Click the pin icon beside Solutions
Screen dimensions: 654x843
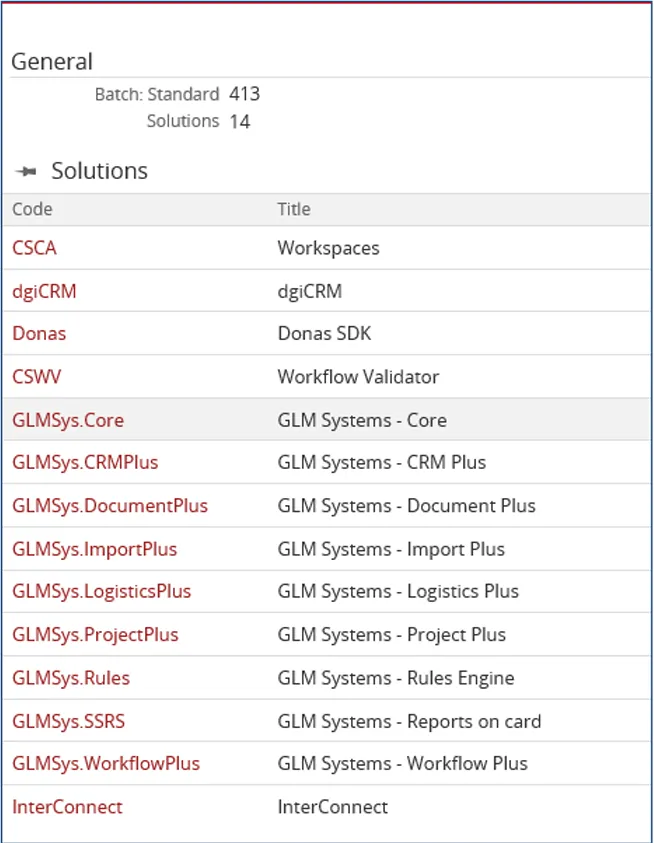[x=27, y=172]
